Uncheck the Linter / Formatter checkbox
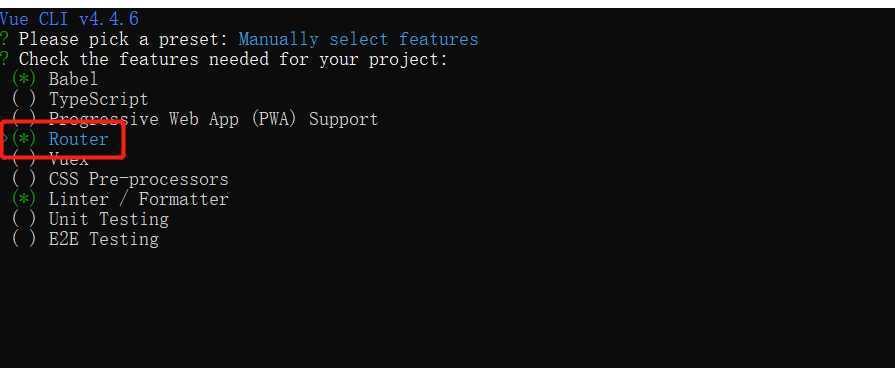895x368 pixels. tap(23, 199)
